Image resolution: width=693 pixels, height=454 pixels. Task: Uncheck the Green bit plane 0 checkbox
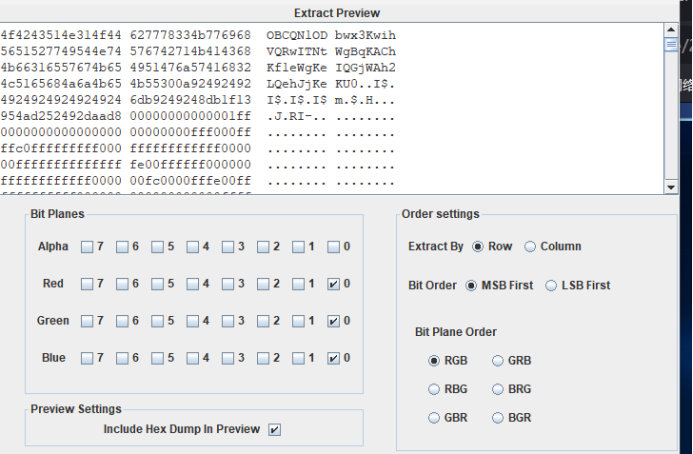[x=334, y=322]
